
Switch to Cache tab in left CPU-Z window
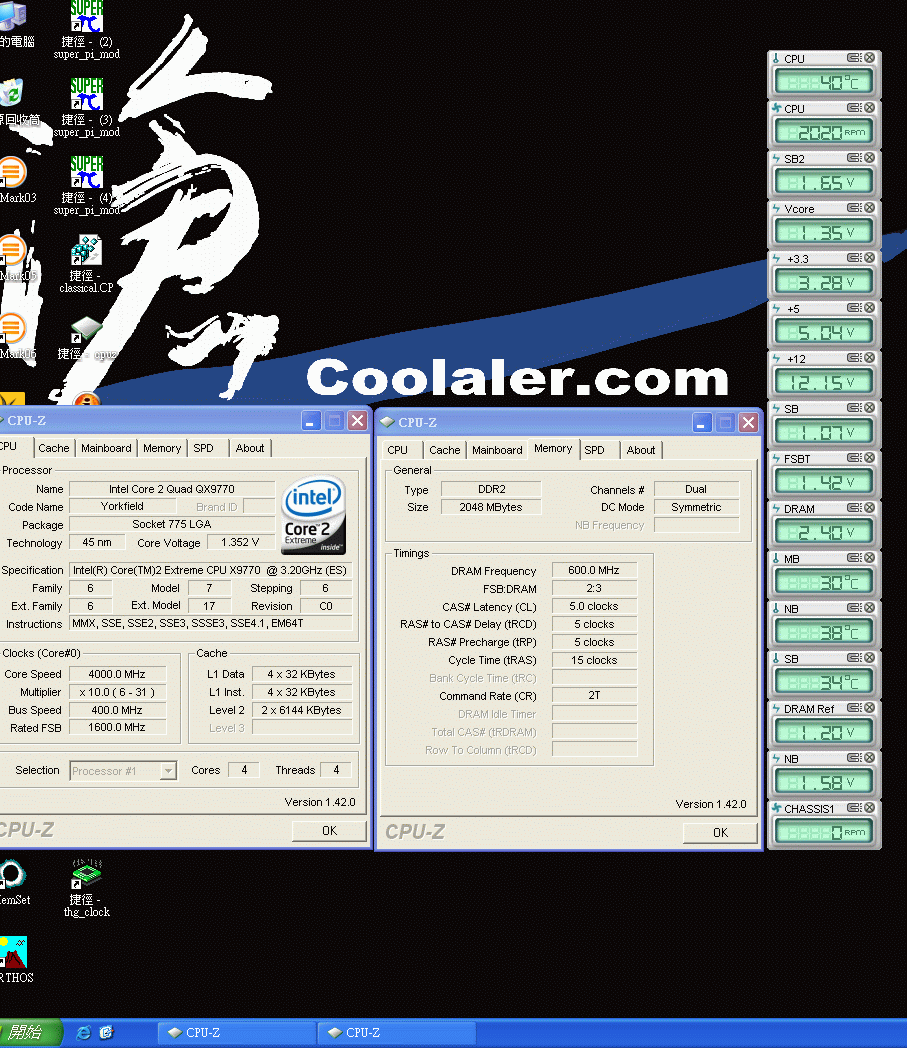53,448
